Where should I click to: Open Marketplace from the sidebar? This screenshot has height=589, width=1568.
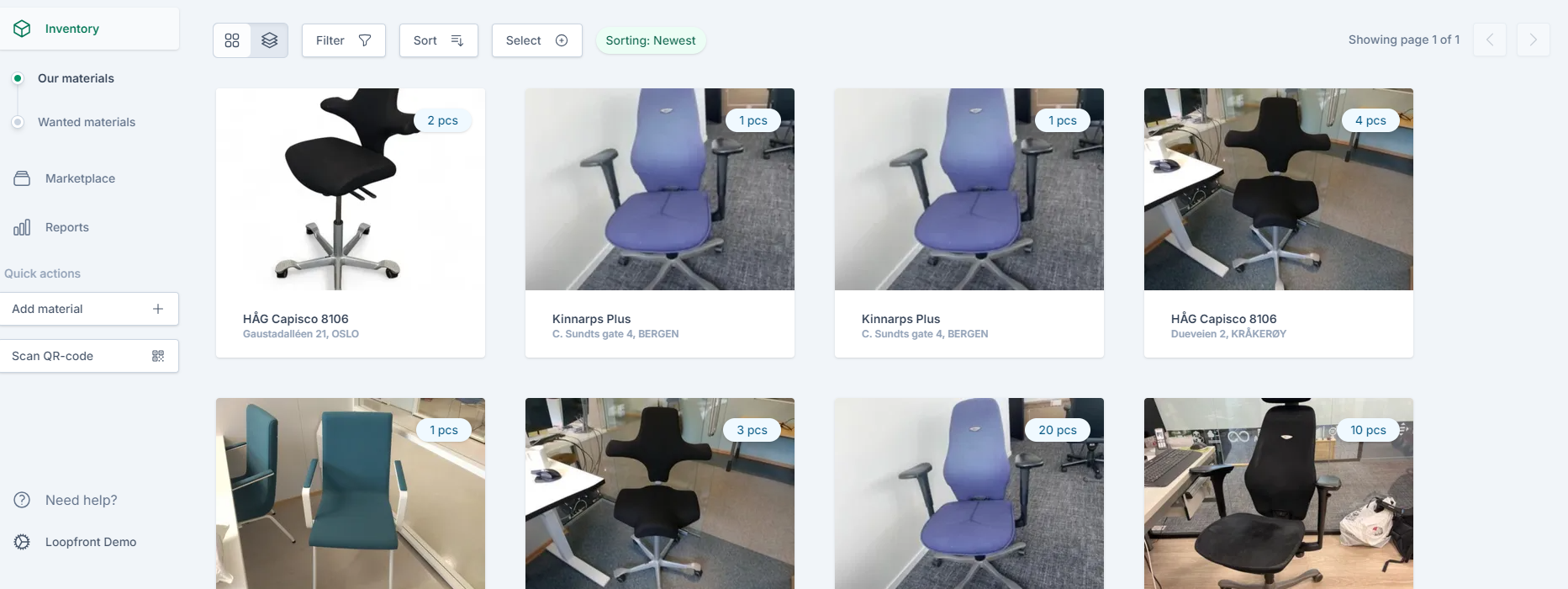tap(80, 178)
